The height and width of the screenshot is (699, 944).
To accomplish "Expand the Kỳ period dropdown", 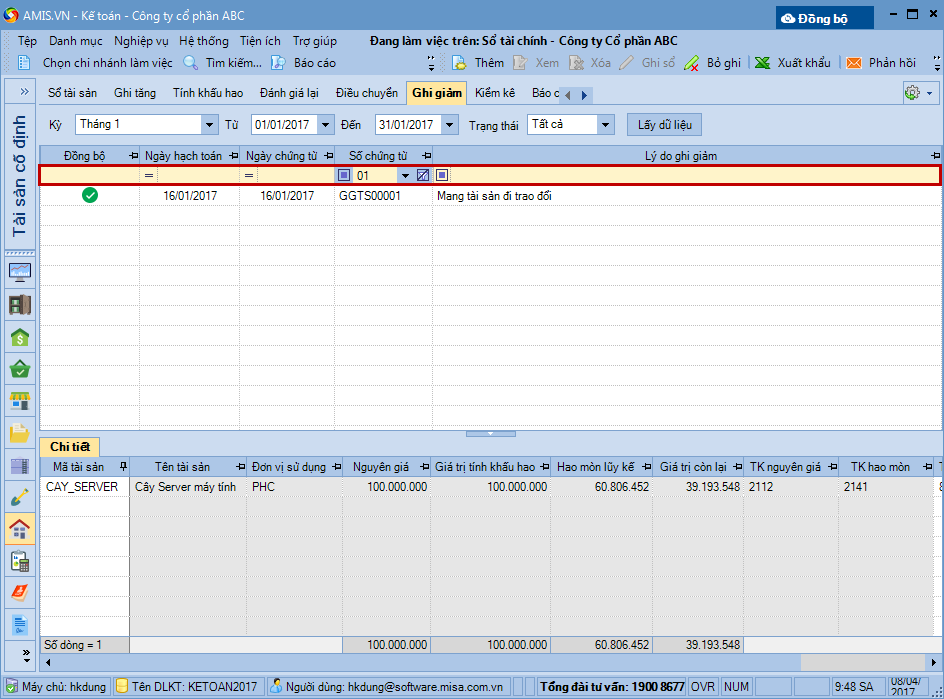I will coord(209,125).
